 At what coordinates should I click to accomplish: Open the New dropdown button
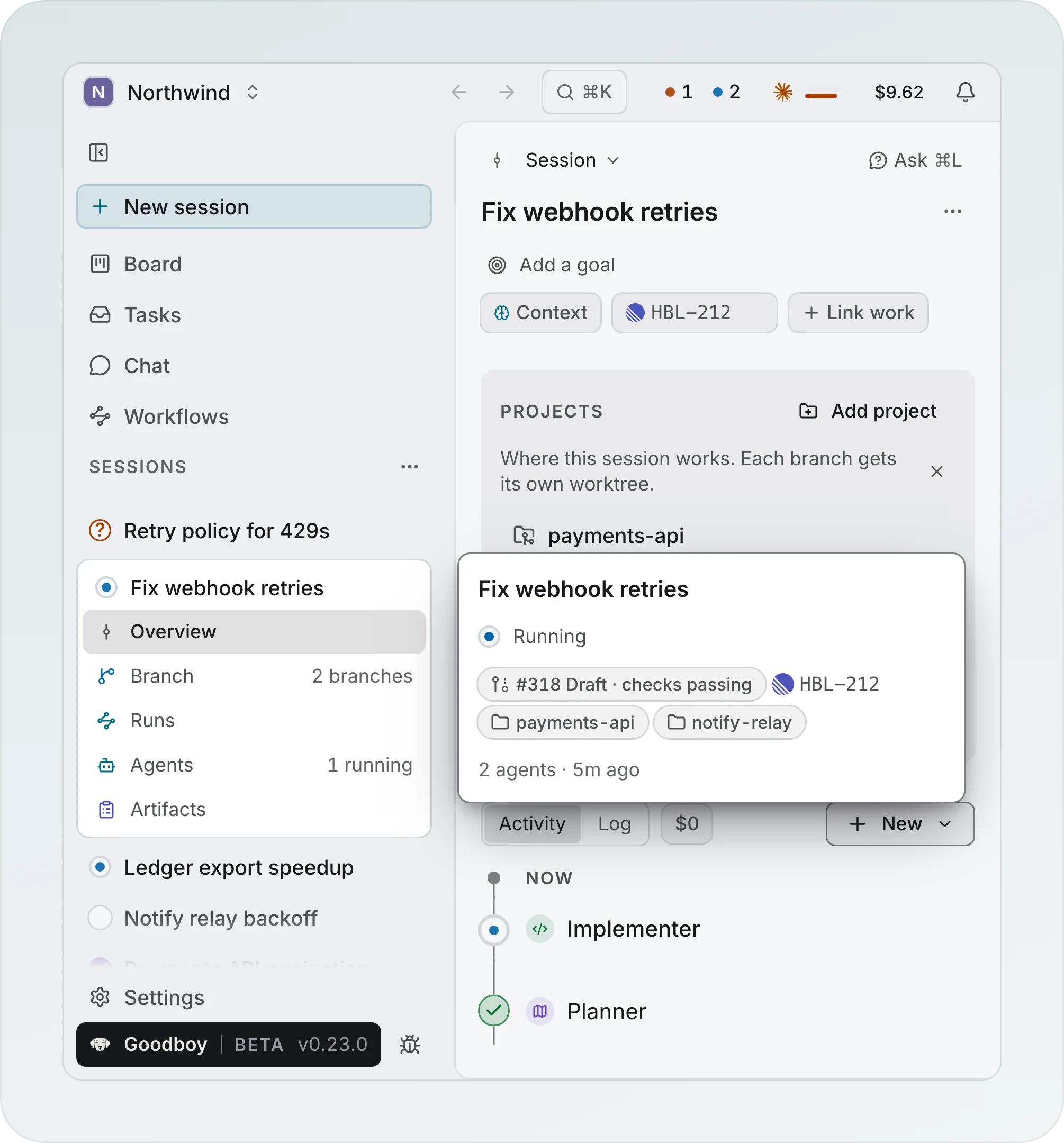coord(900,823)
